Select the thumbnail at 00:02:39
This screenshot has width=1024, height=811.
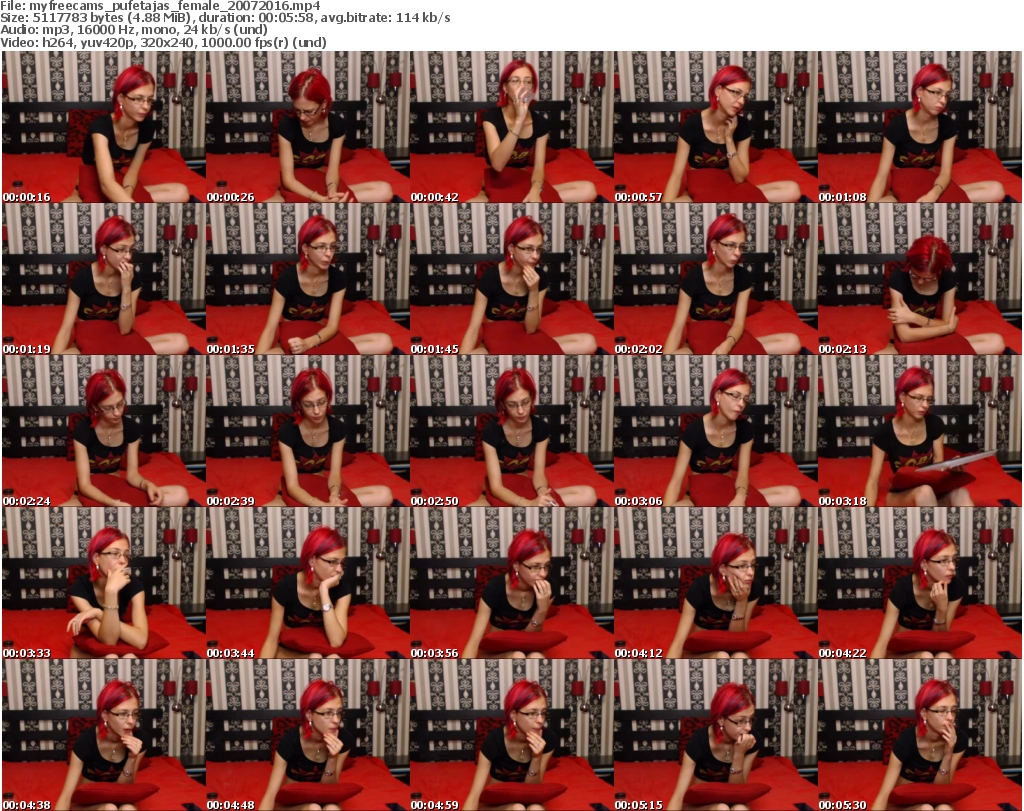point(308,431)
